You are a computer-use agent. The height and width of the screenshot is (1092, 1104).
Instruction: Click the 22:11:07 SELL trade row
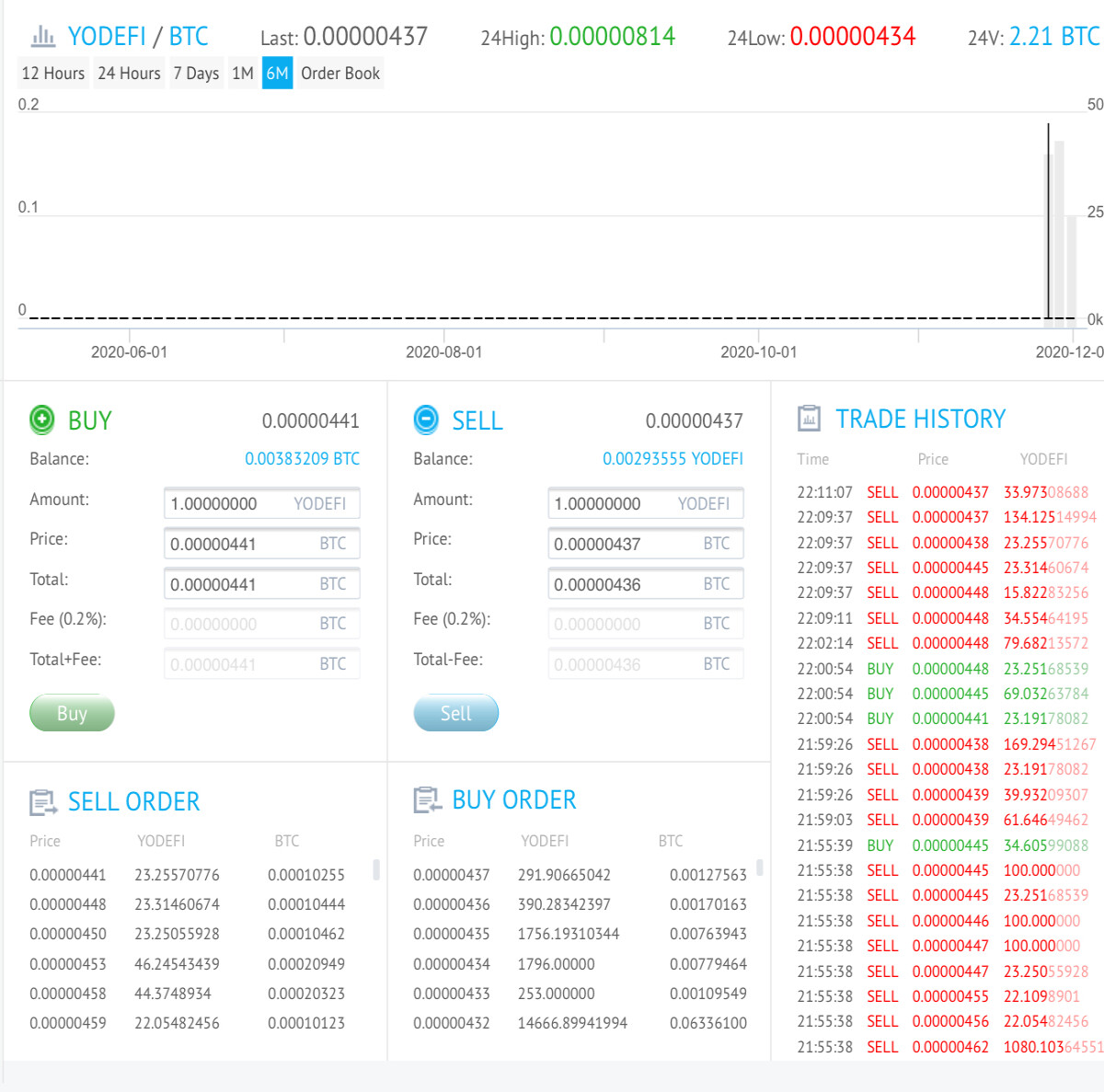[x=943, y=492]
